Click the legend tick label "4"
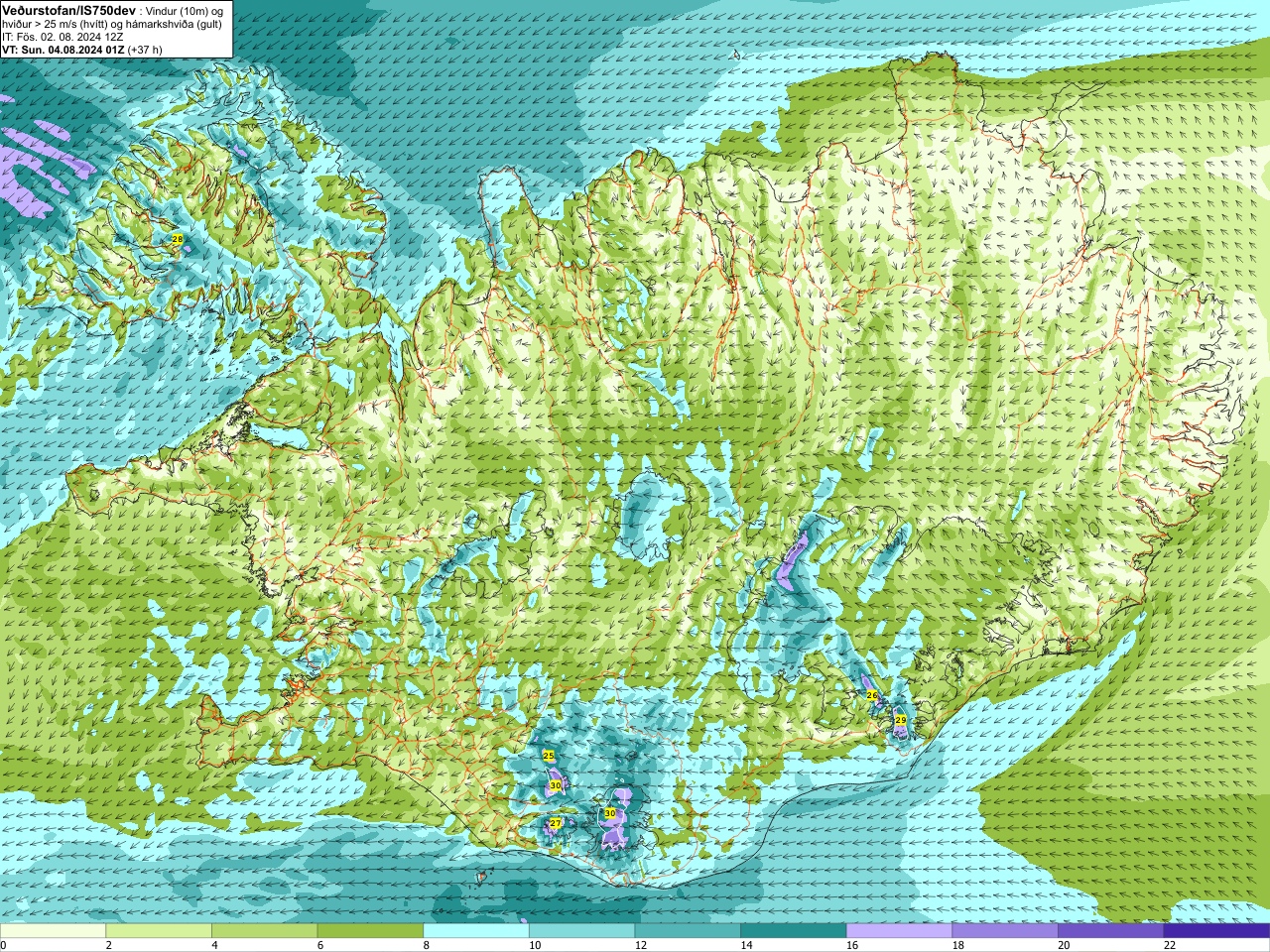The width and height of the screenshot is (1270, 952). tap(214, 945)
